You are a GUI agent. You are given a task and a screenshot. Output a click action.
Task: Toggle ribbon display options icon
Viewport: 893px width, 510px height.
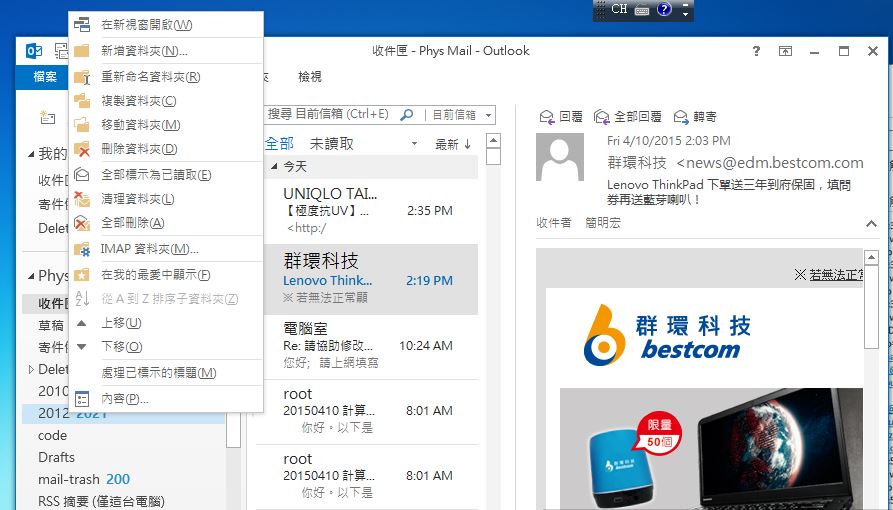pyautogui.click(x=785, y=51)
